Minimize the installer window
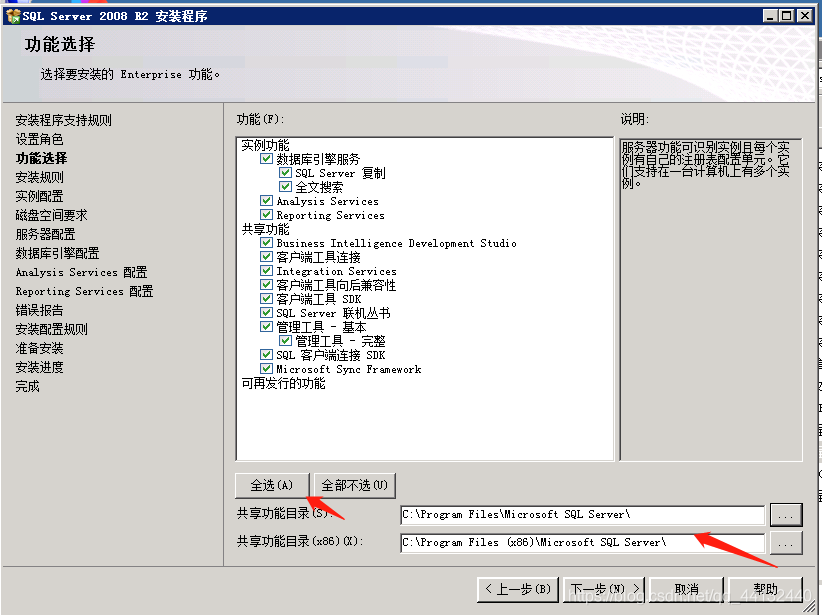 (770, 16)
